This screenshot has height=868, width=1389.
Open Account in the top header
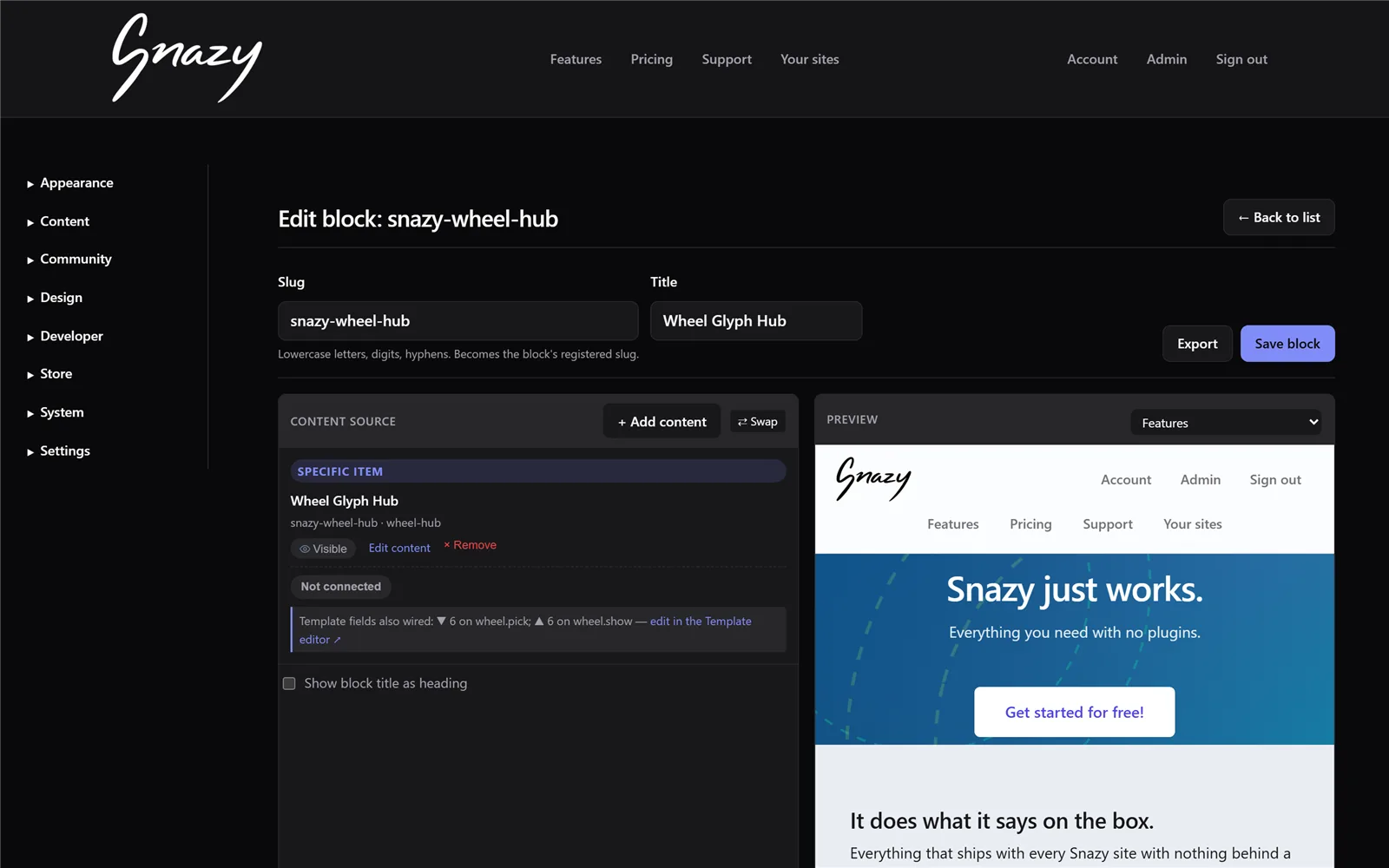click(x=1092, y=59)
